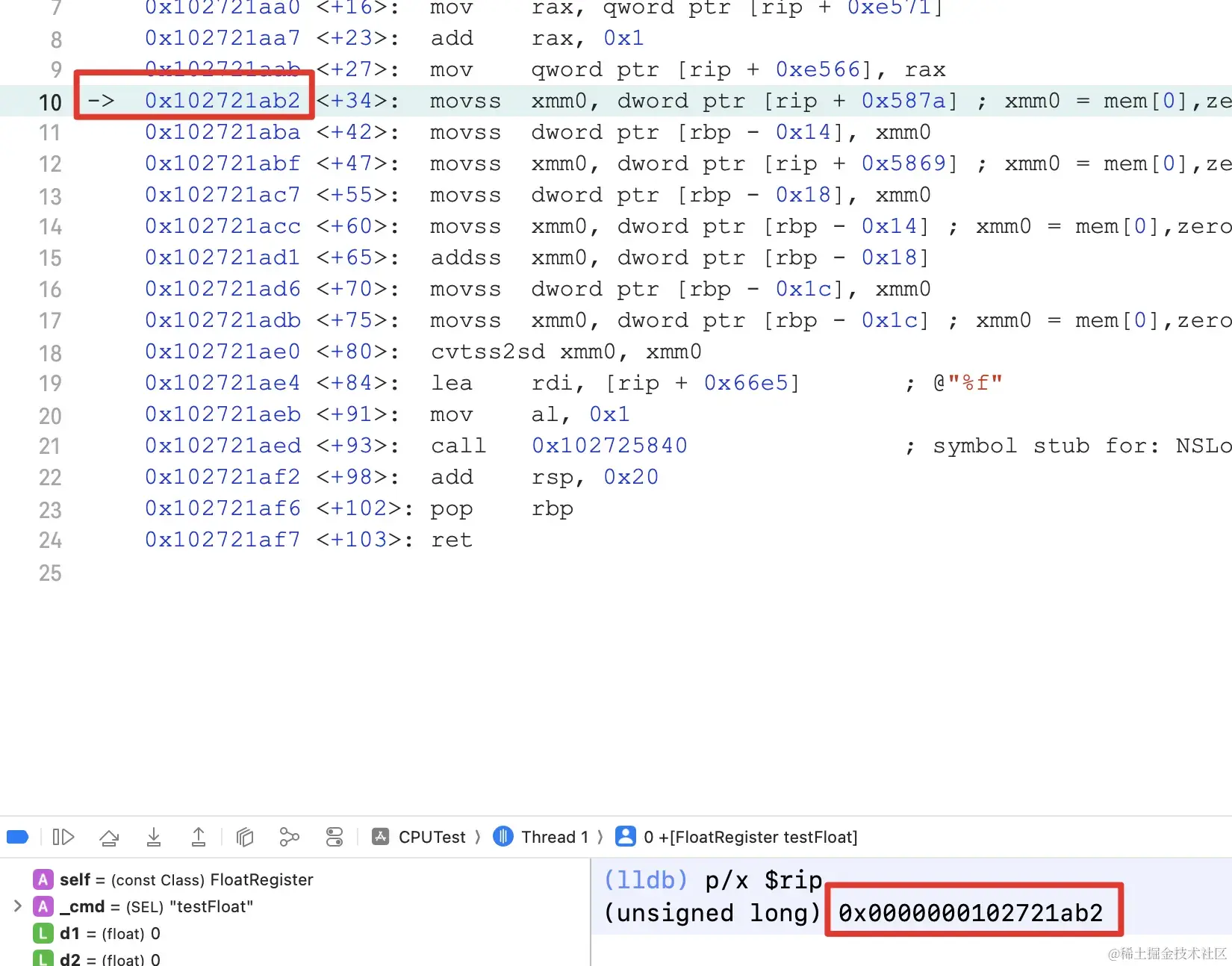Continue program execution in the debug bar

(63, 837)
